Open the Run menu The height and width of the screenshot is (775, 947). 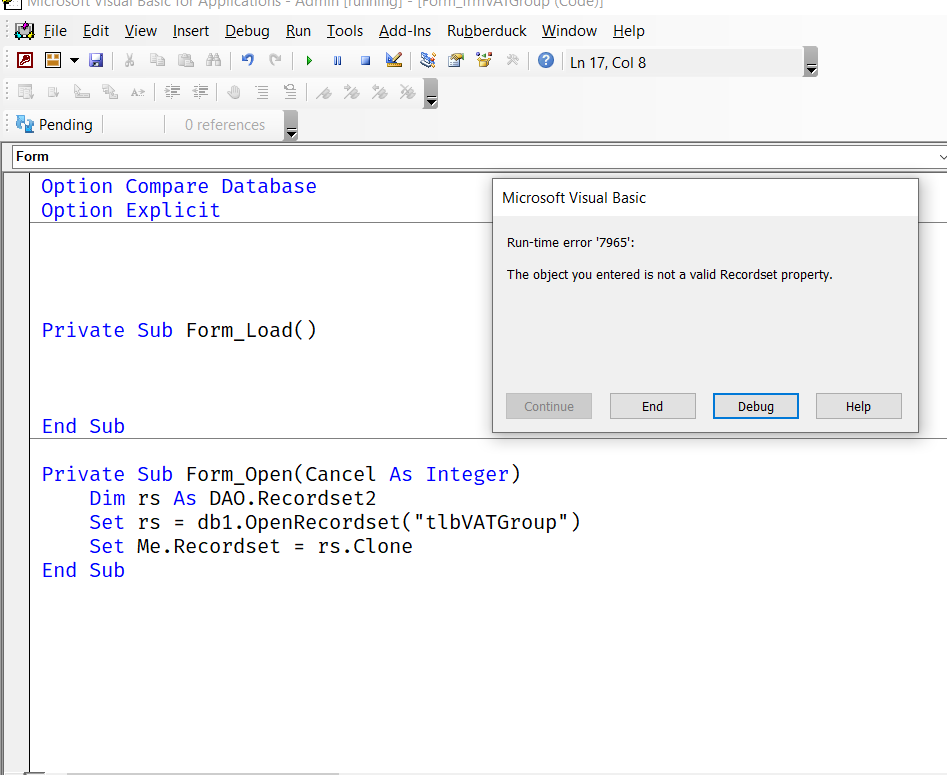click(x=298, y=31)
